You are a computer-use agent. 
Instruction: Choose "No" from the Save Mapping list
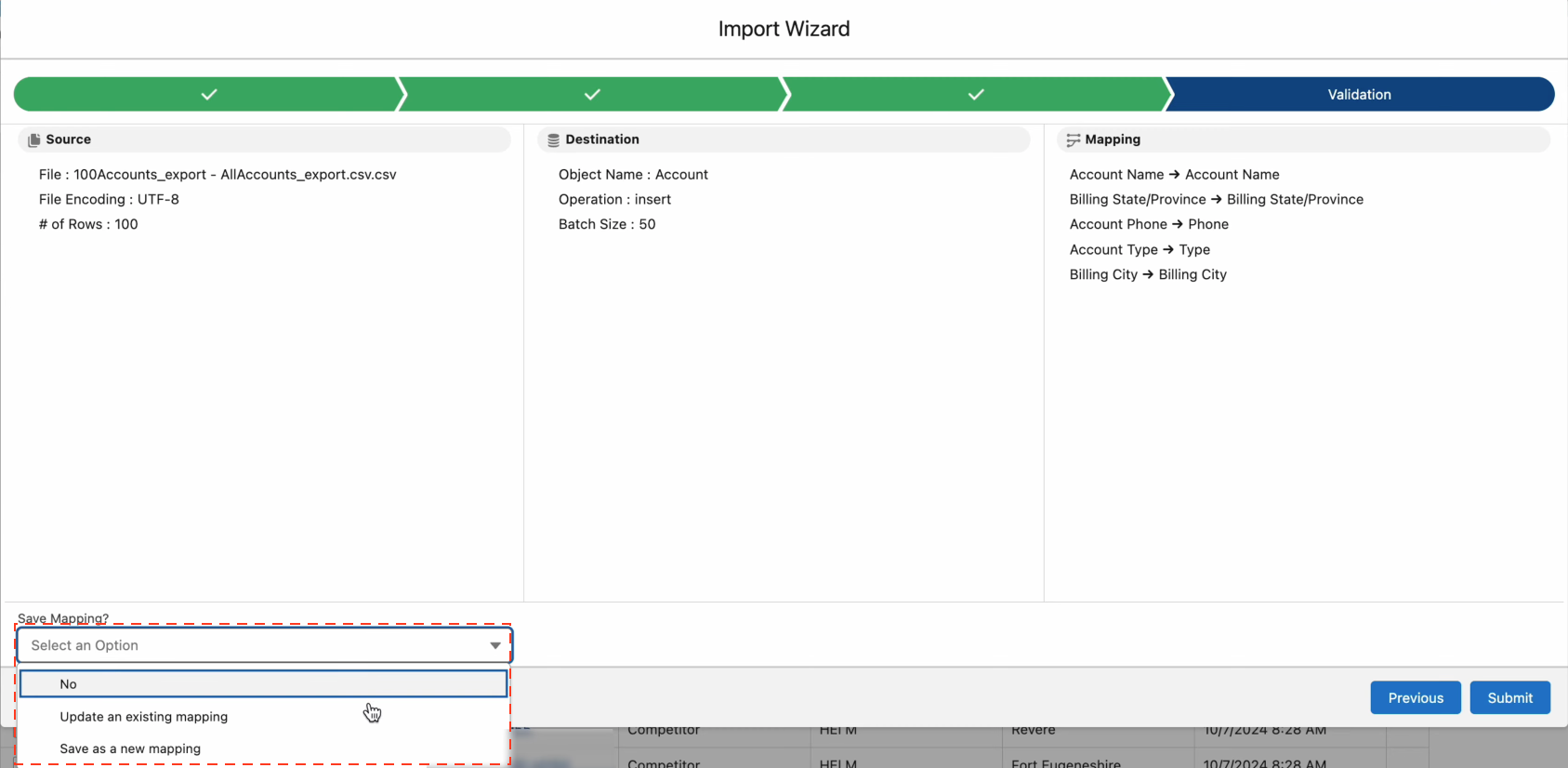pos(69,684)
